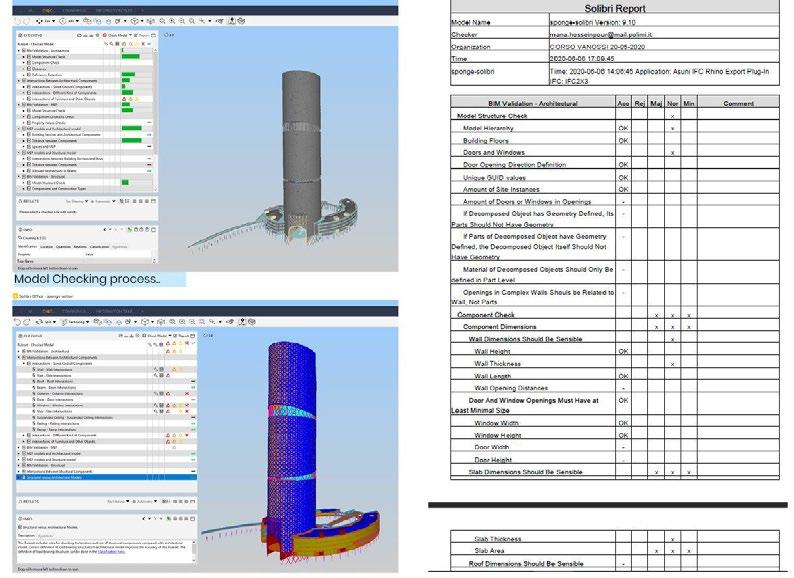Click the first magnifier icon in upper toolbar
The image size is (794, 578).
[x=162, y=21]
